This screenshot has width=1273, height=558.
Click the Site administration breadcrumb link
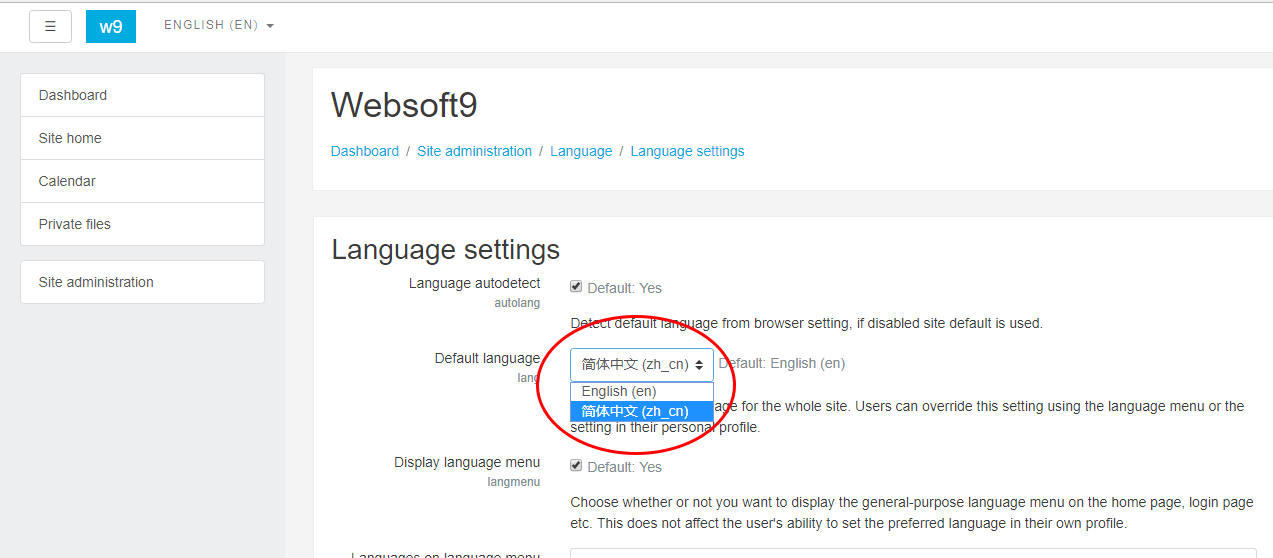[x=474, y=151]
